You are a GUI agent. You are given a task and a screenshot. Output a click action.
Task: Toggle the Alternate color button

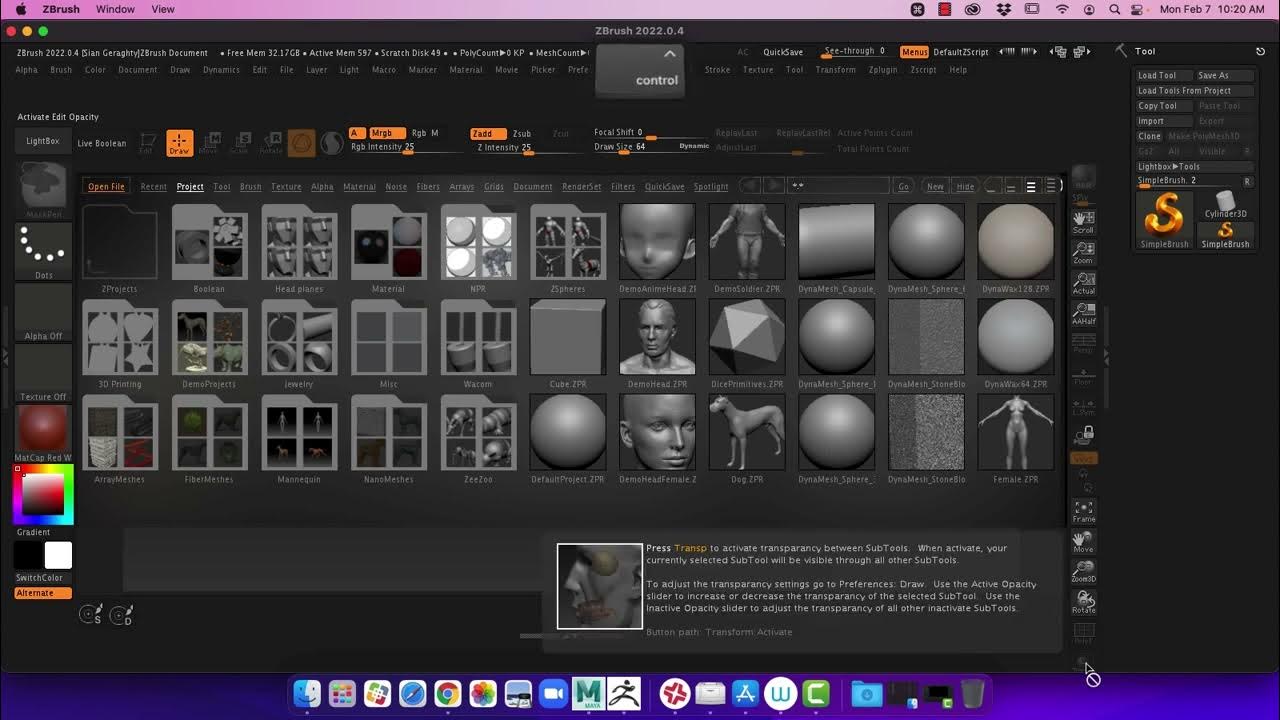coord(43,593)
